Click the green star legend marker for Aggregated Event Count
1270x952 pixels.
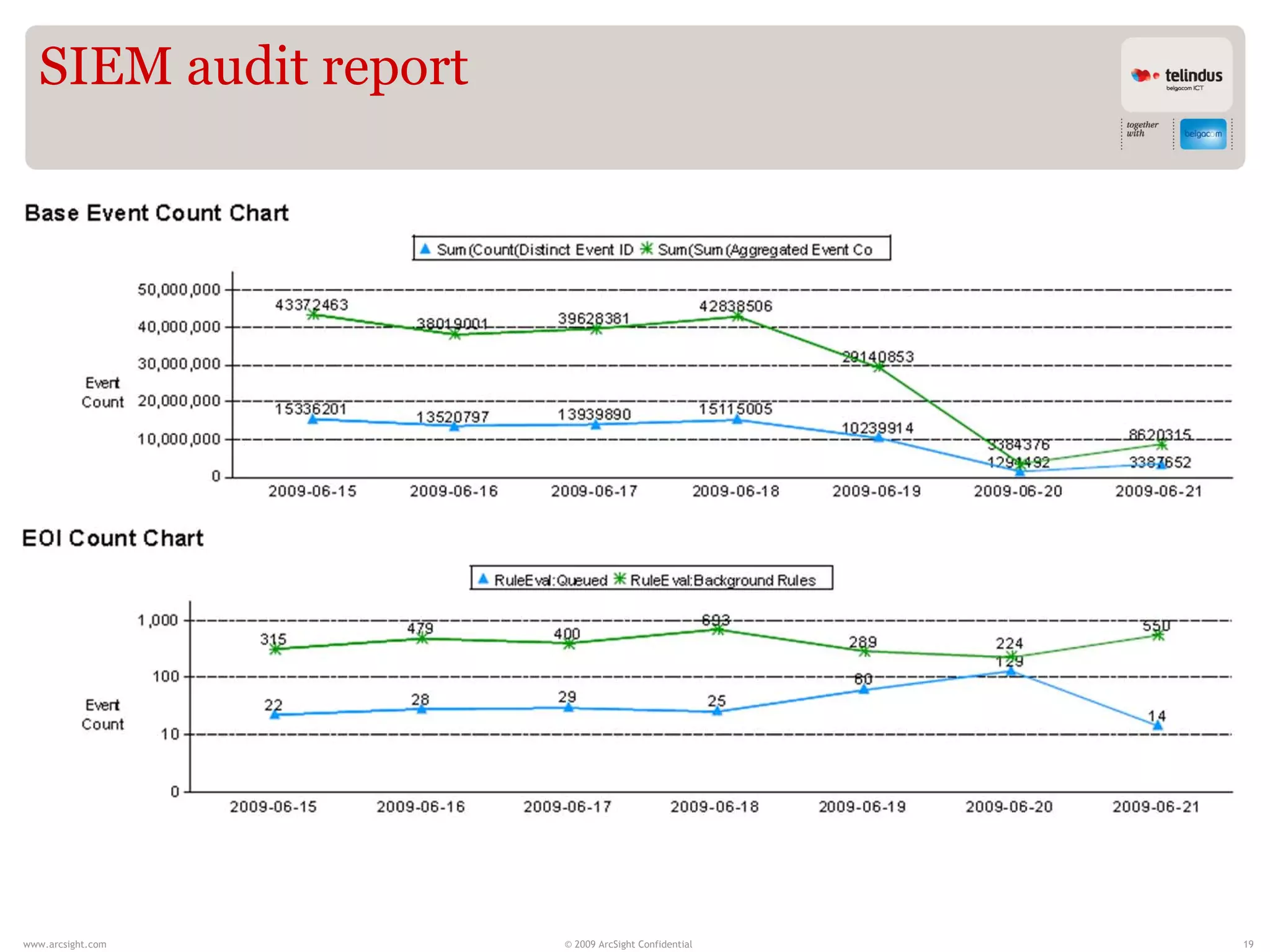(x=646, y=249)
